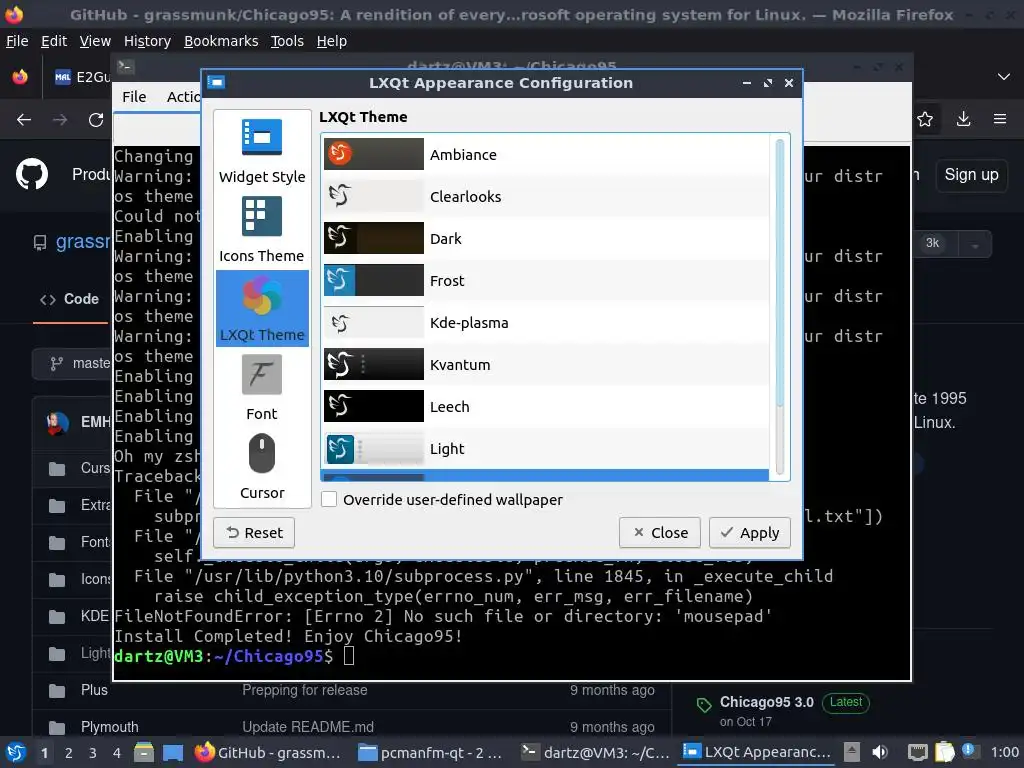
Task: Open the Plymouth folder in repository
Action: [x=110, y=727]
